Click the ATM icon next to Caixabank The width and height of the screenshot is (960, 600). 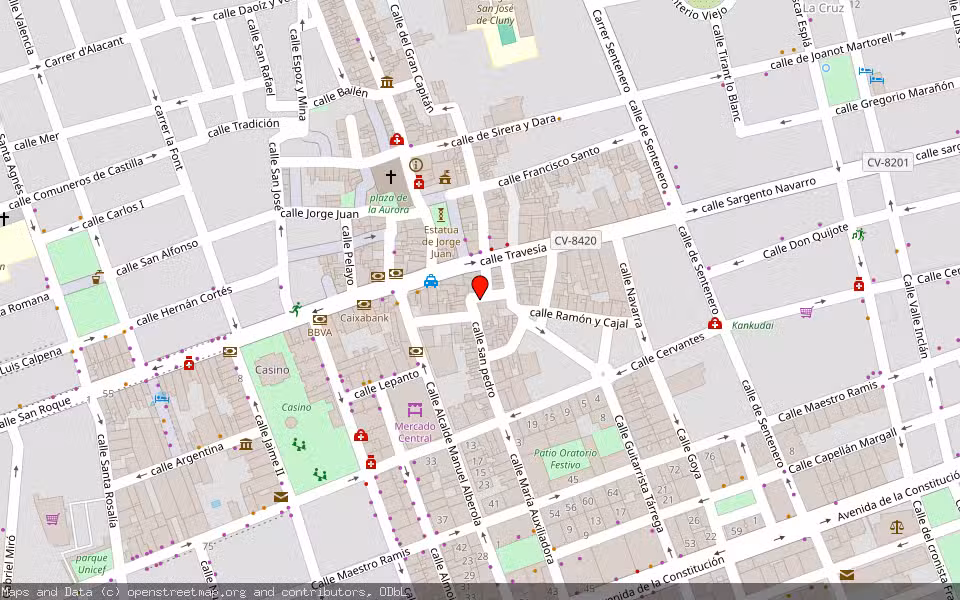[x=364, y=304]
